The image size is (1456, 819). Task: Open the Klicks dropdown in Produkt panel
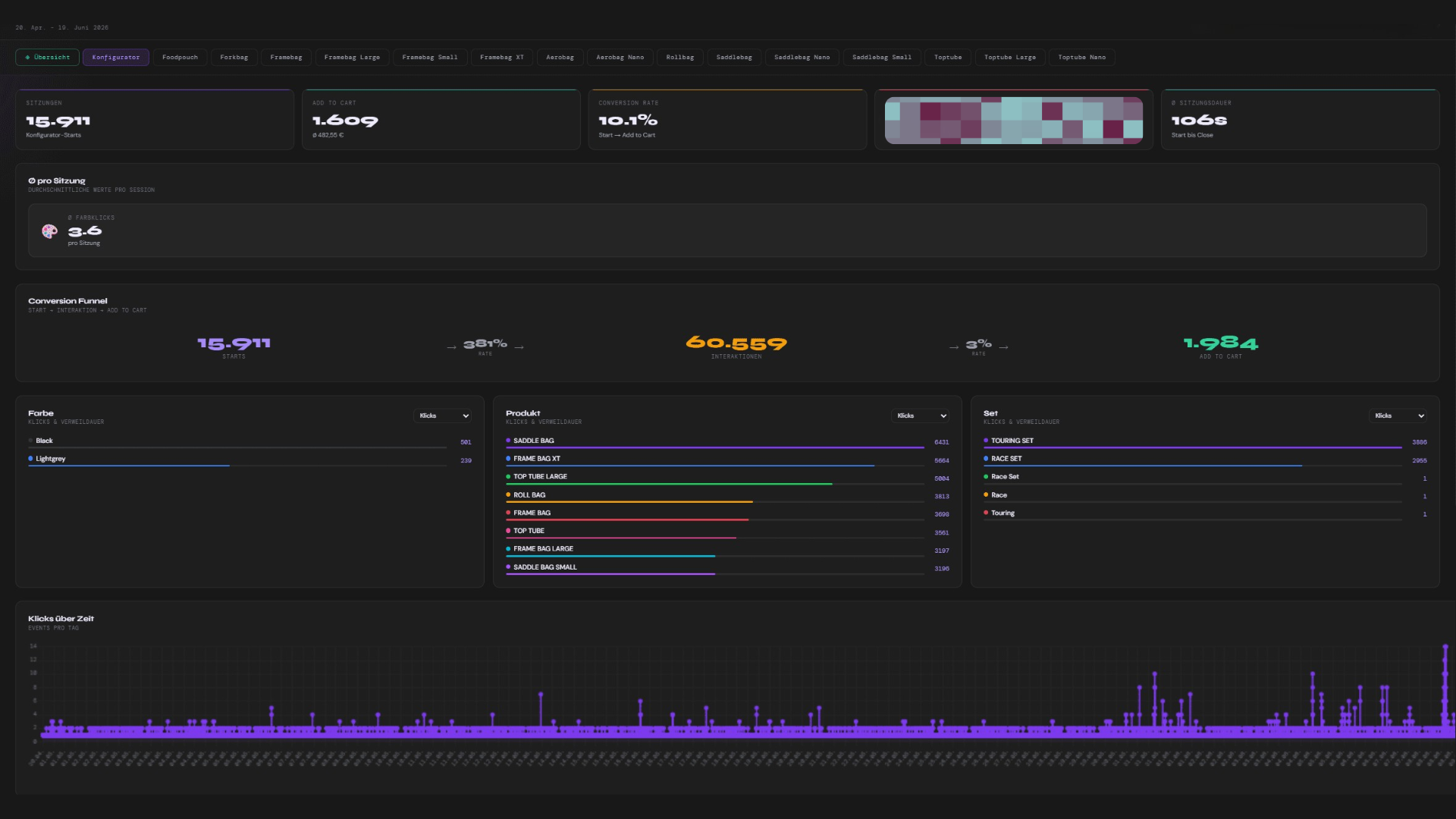tap(920, 416)
